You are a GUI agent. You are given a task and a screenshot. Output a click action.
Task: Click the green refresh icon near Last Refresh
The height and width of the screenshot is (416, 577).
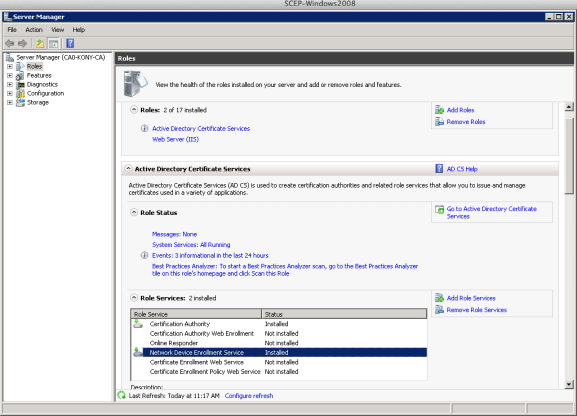click(121, 395)
